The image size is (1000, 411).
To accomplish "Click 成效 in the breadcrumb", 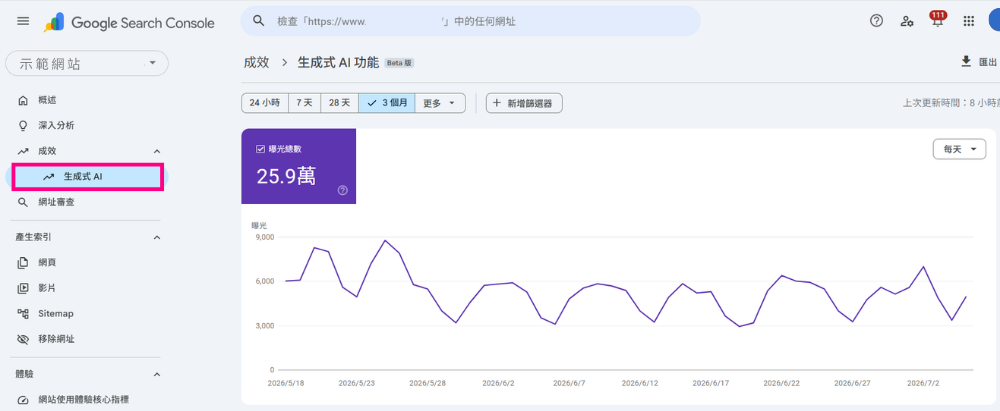I will (x=256, y=63).
